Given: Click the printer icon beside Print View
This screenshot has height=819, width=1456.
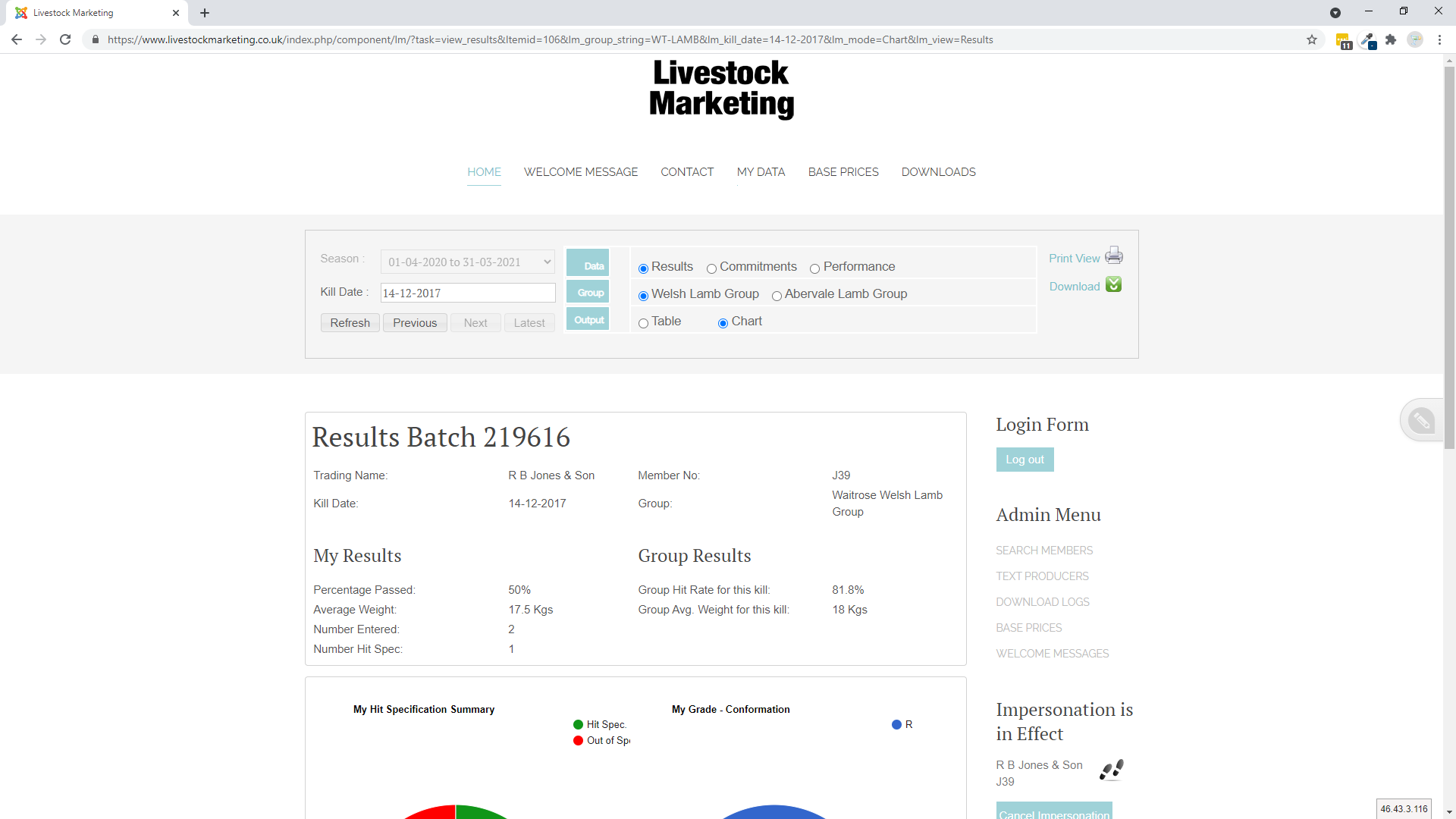Looking at the screenshot, I should [1113, 256].
